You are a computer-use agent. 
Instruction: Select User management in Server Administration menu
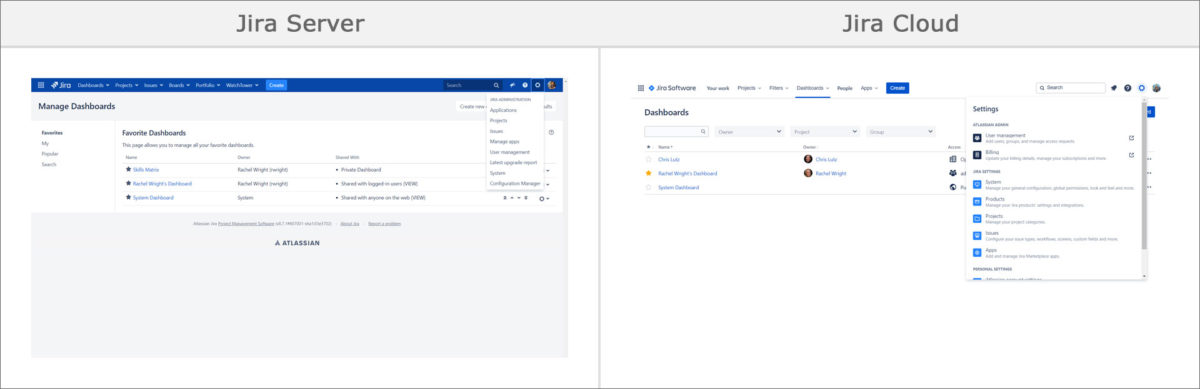click(x=509, y=152)
